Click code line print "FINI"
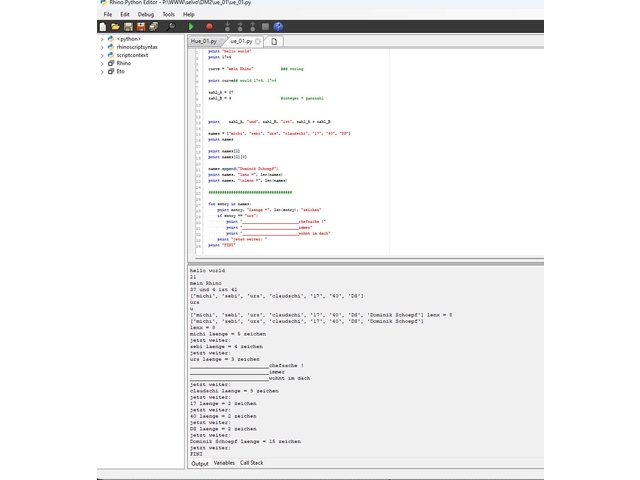This screenshot has height=480, width=640. pyautogui.click(x=222, y=245)
